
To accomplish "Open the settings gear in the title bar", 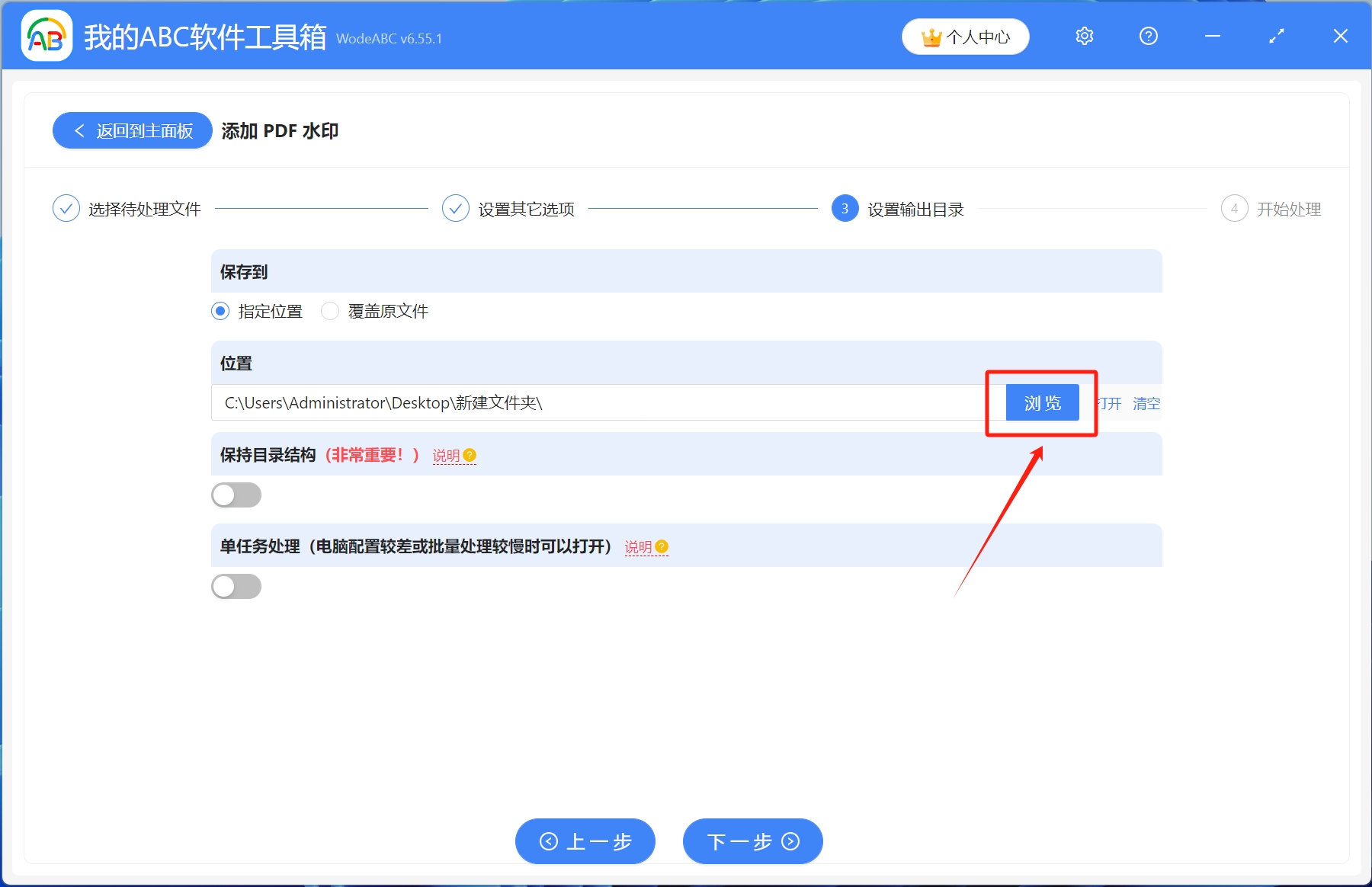I will pyautogui.click(x=1084, y=36).
